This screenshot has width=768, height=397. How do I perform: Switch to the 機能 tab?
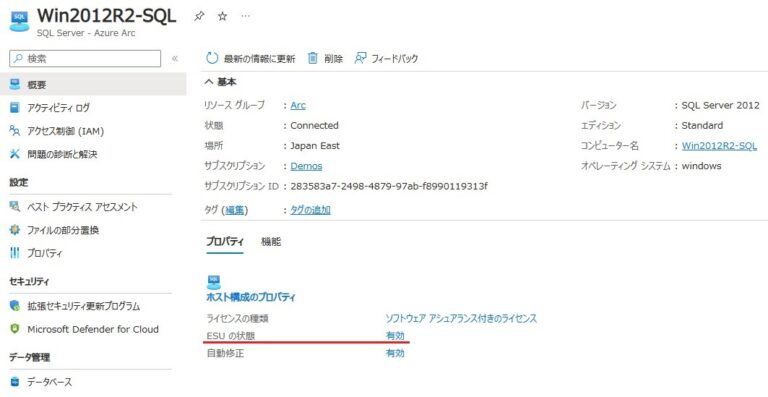click(271, 242)
